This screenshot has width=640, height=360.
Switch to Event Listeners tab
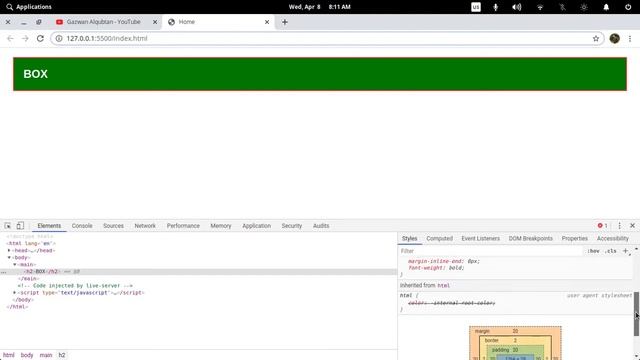tap(480, 238)
